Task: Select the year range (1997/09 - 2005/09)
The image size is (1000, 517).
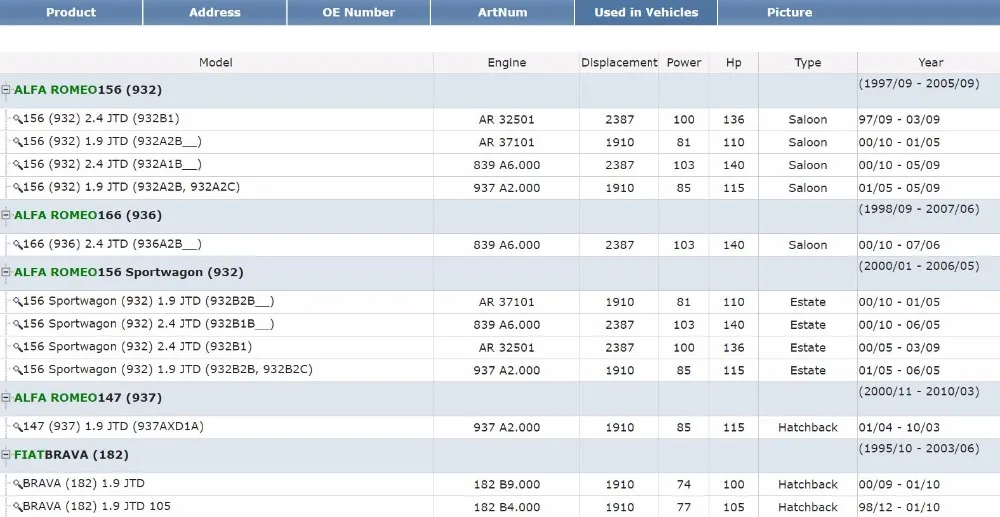Action: point(919,84)
